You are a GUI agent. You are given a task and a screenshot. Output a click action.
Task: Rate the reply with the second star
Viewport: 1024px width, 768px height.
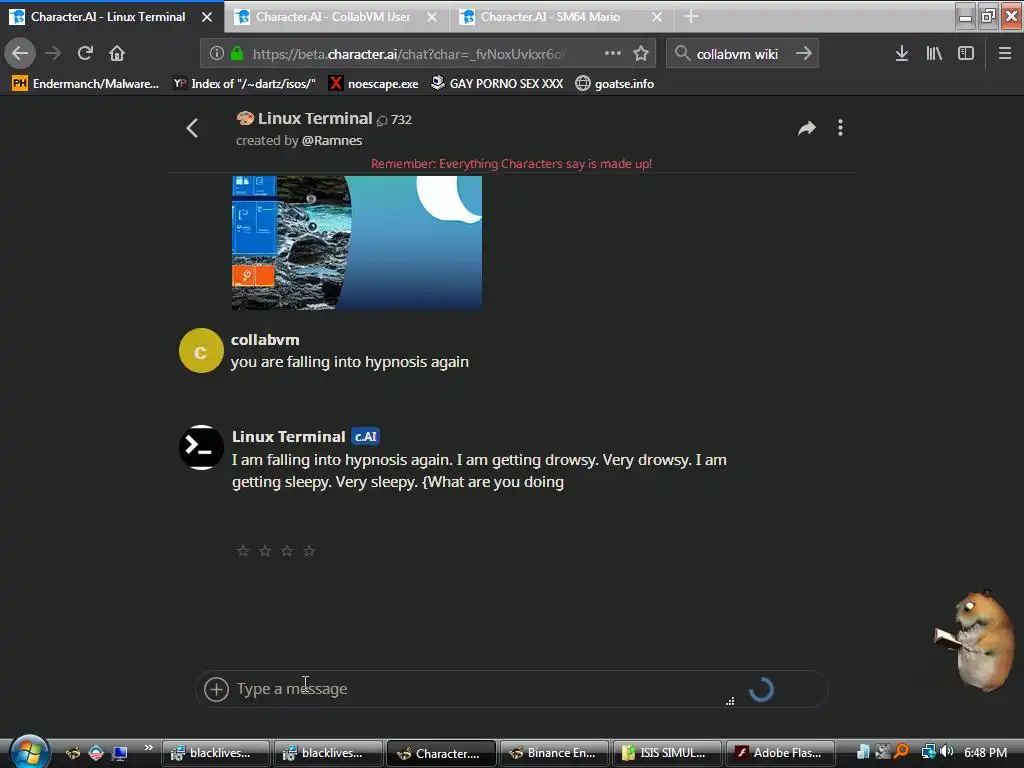(265, 551)
